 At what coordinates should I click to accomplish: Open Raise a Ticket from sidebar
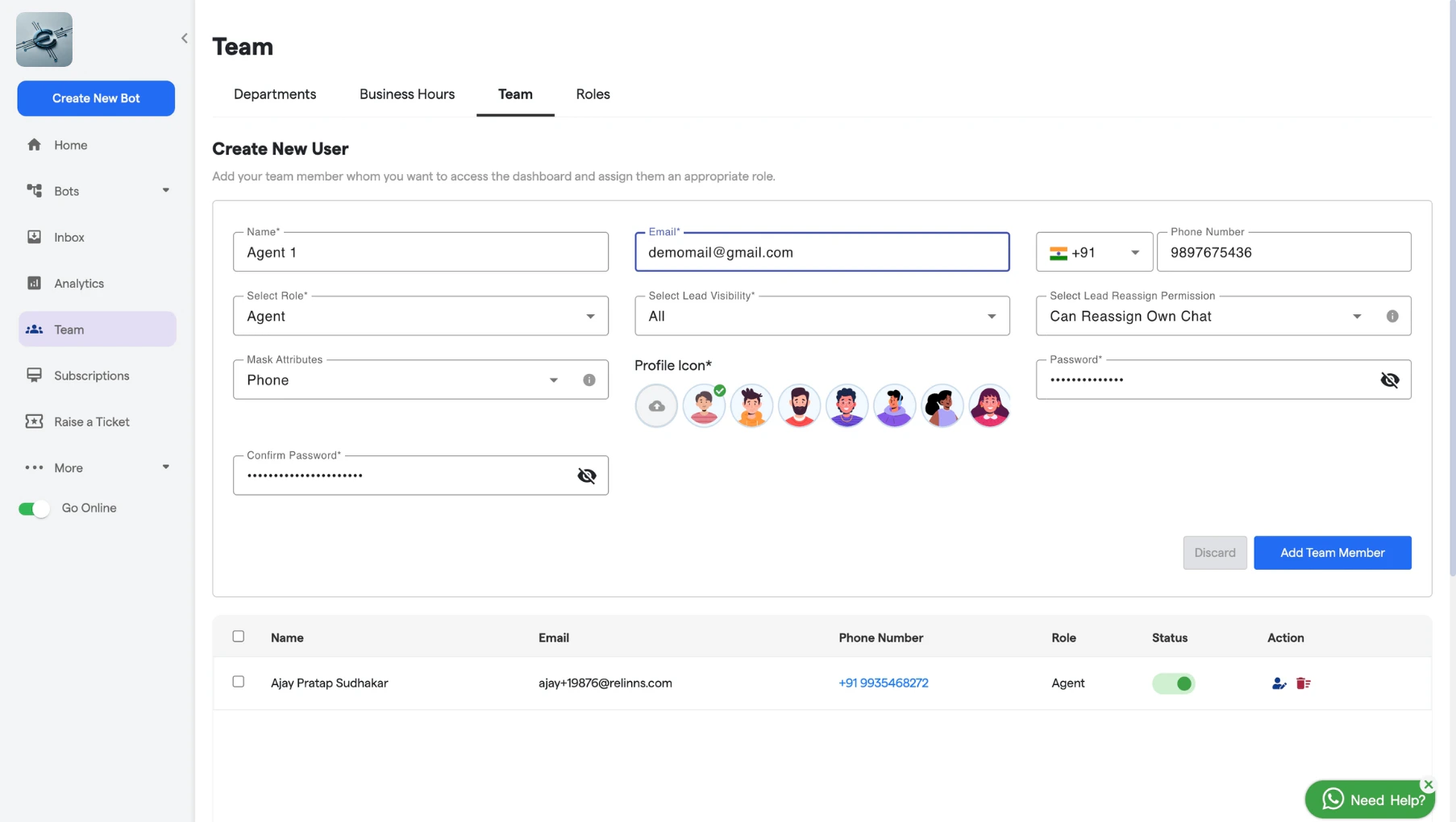97,421
